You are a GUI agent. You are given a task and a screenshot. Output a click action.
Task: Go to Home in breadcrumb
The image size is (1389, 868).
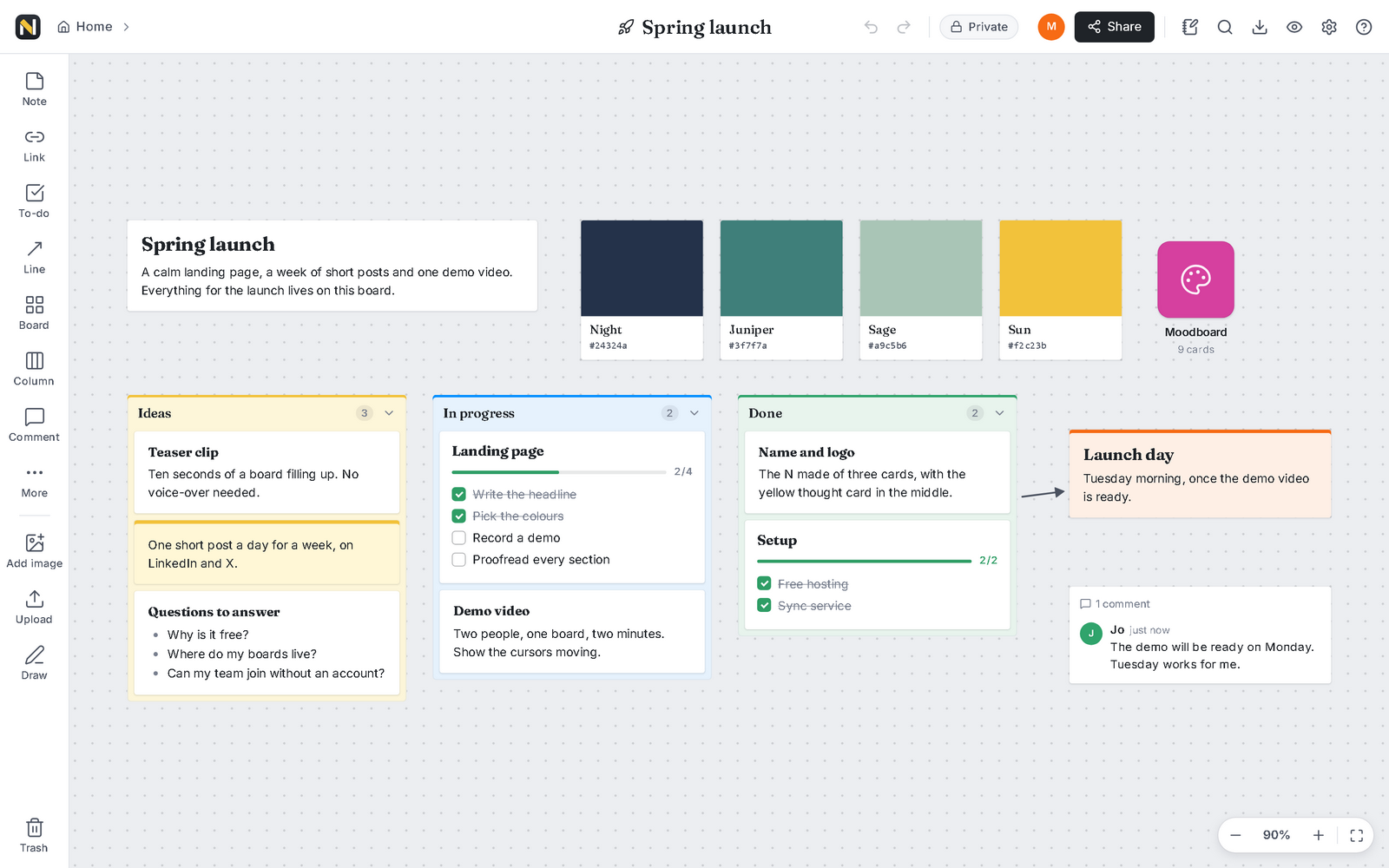coord(85,27)
